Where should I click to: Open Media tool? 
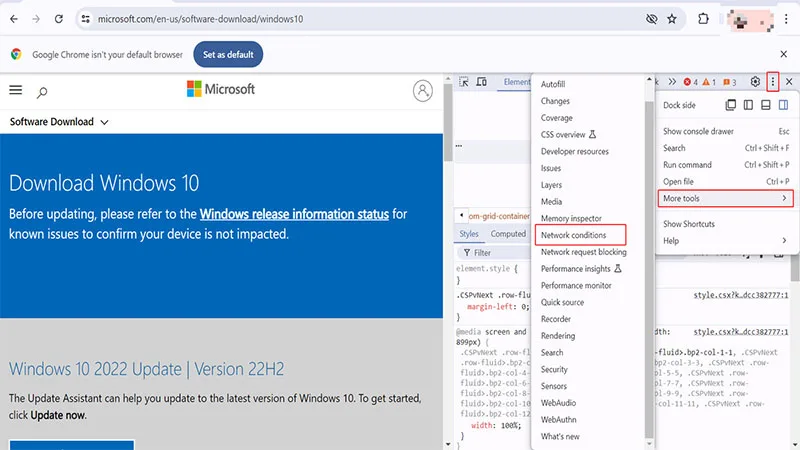(551, 202)
